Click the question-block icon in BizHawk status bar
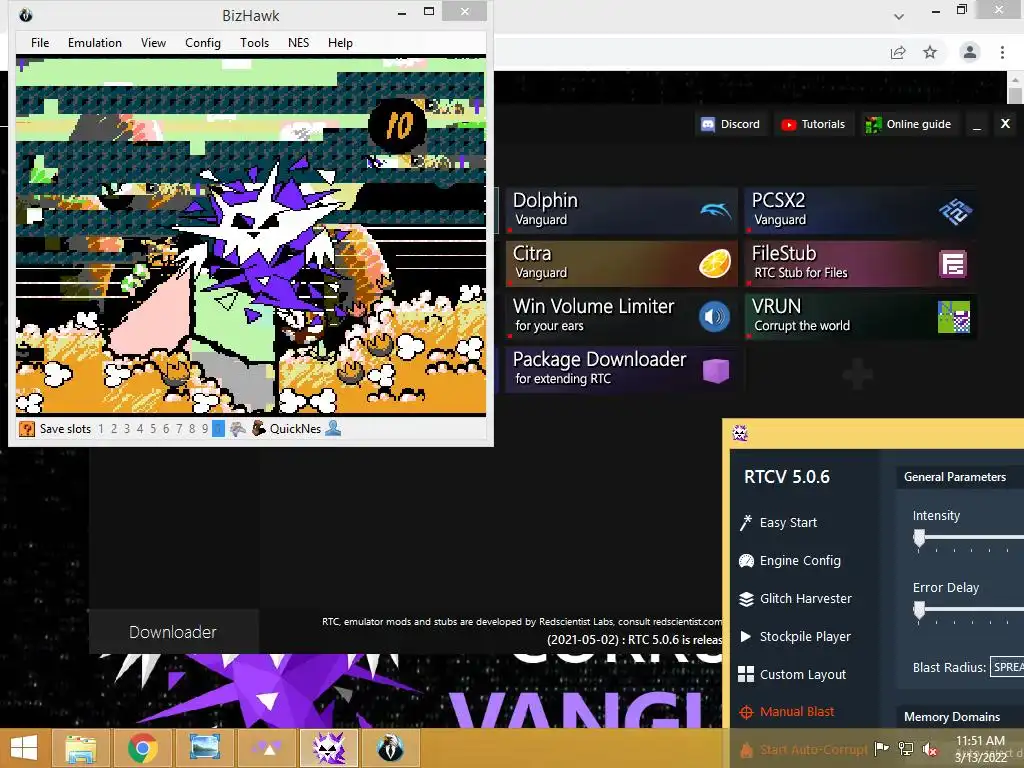The image size is (1024, 768). 27,429
